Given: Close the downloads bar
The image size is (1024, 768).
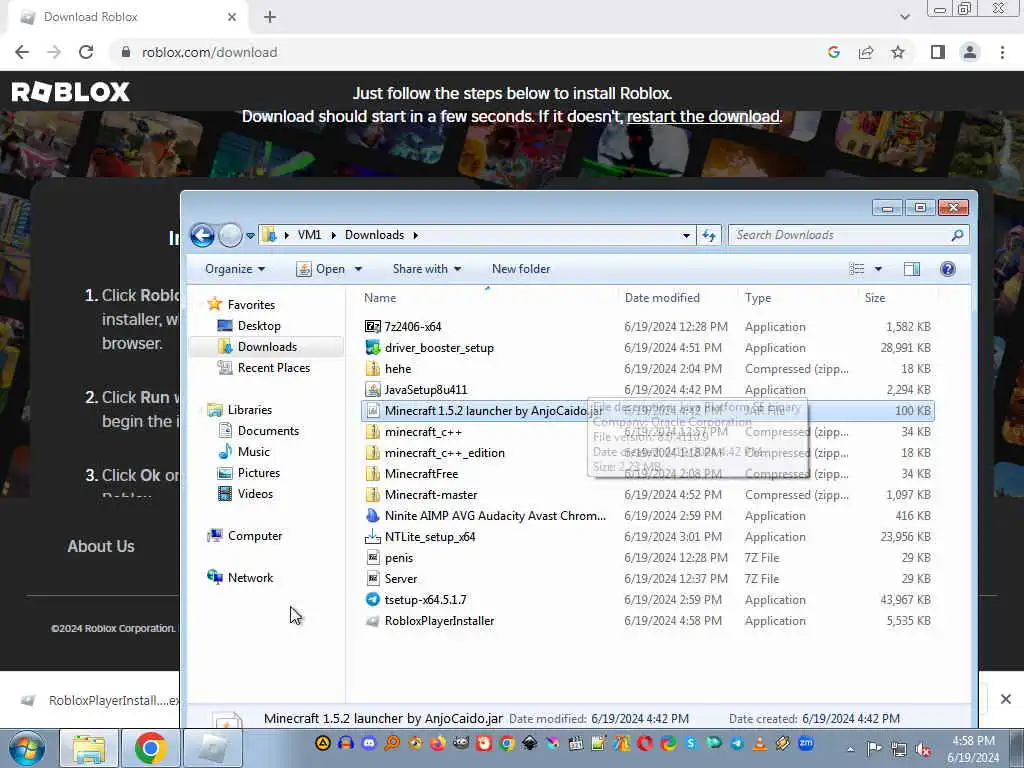Looking at the screenshot, I should point(1005,699).
